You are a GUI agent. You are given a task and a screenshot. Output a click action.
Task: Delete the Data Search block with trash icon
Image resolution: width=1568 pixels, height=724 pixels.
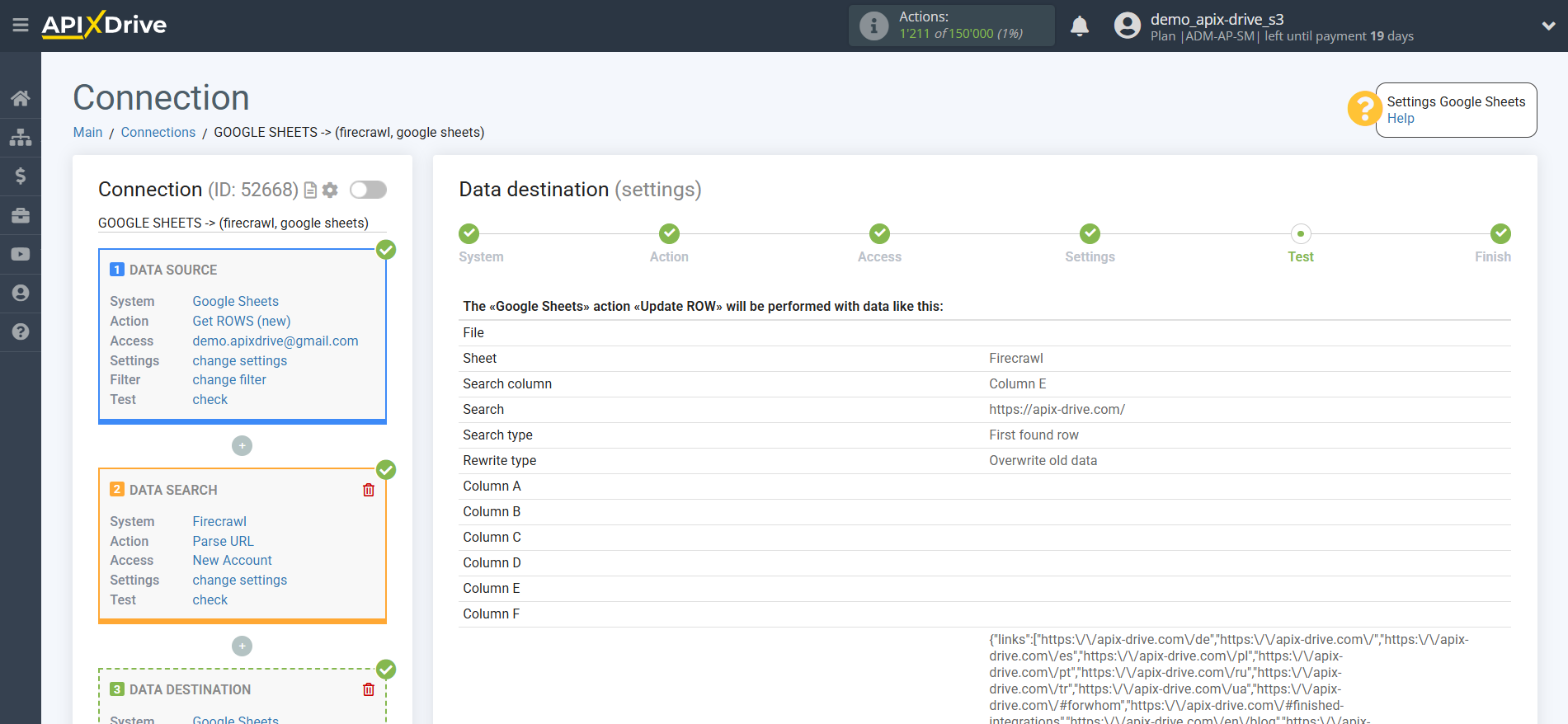coord(369,490)
